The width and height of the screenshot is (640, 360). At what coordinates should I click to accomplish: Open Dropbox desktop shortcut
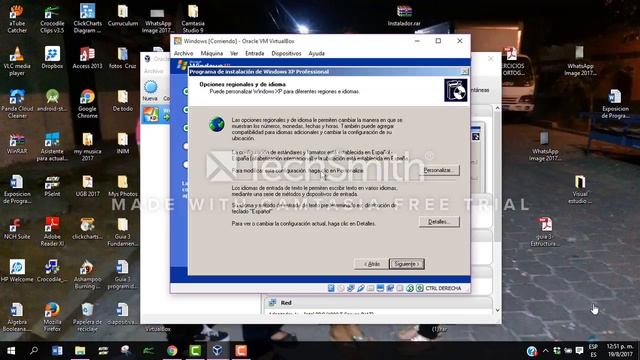coord(52,58)
